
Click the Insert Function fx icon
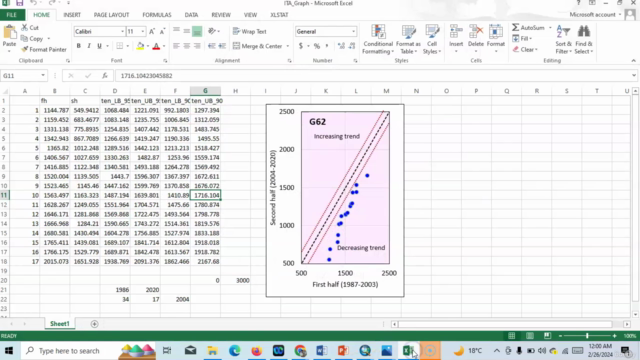point(105,76)
